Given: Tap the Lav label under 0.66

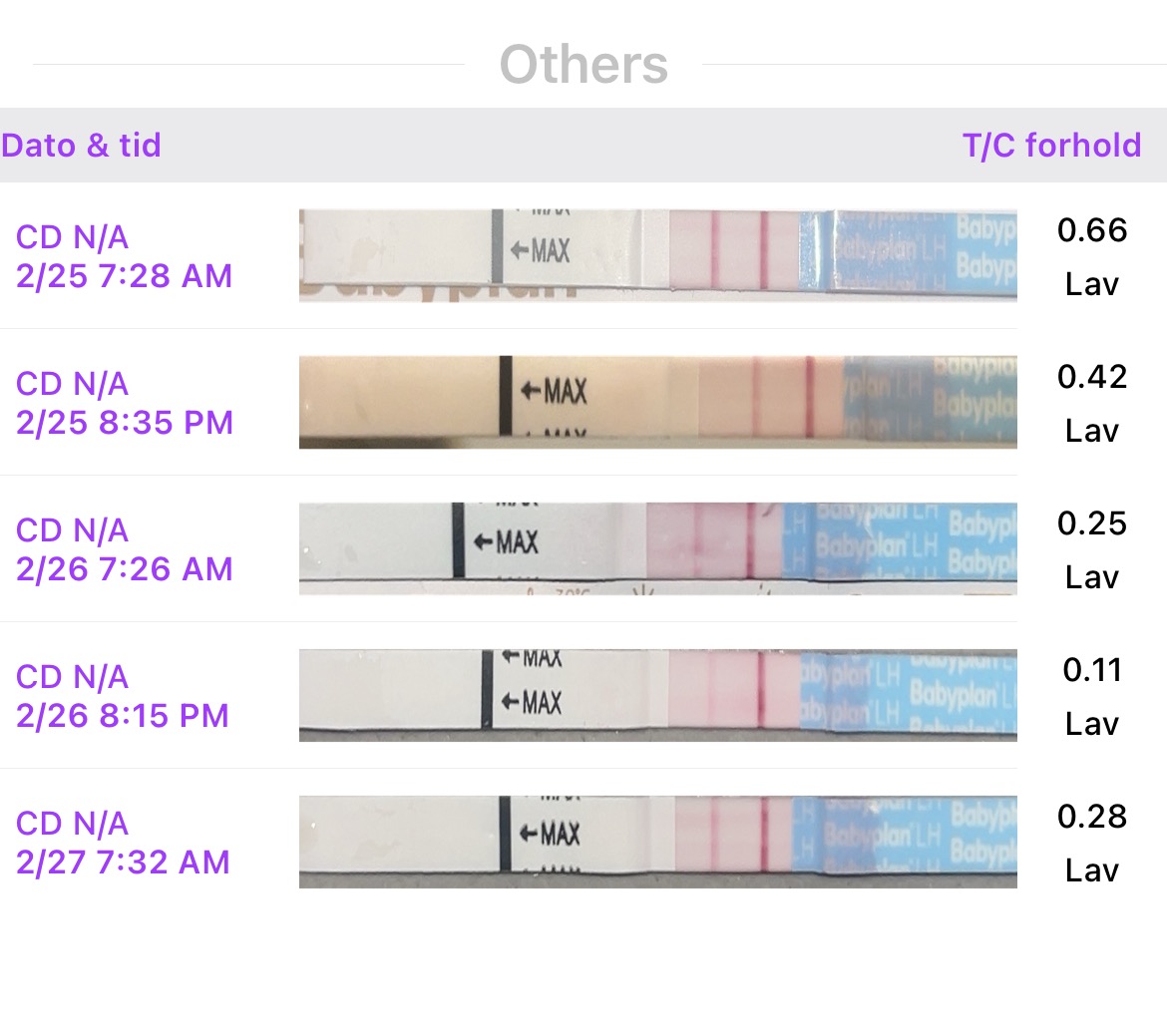Looking at the screenshot, I should pyautogui.click(x=1092, y=285).
